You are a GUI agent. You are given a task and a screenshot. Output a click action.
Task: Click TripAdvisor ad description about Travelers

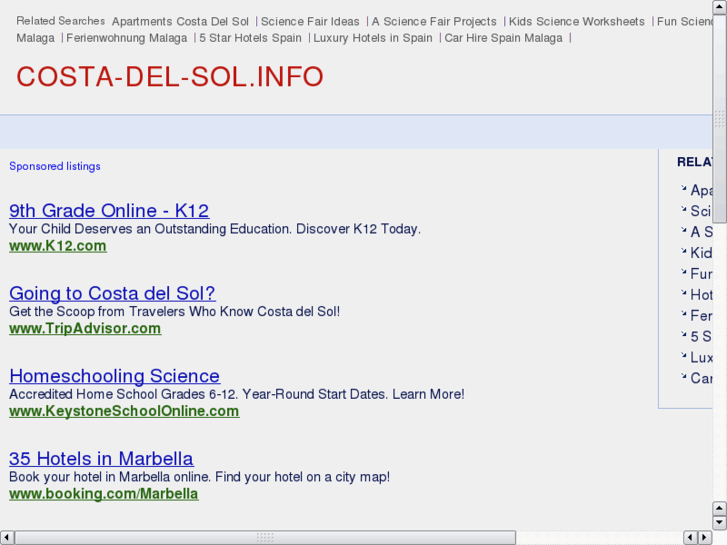pos(174,312)
